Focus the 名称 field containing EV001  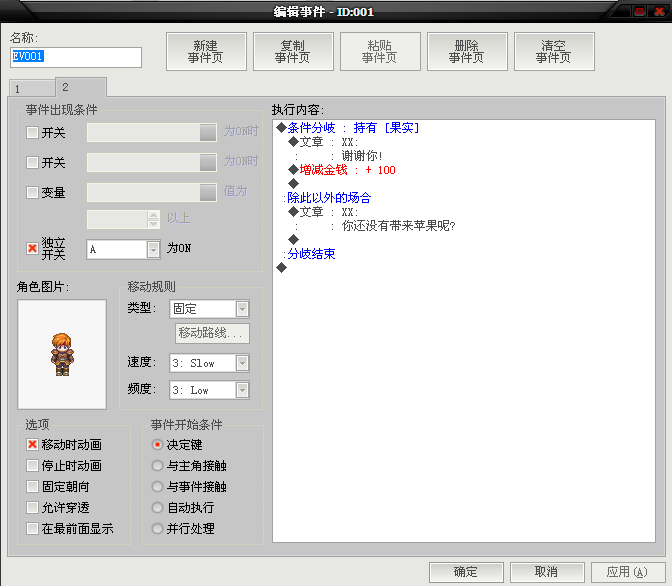pos(76,57)
